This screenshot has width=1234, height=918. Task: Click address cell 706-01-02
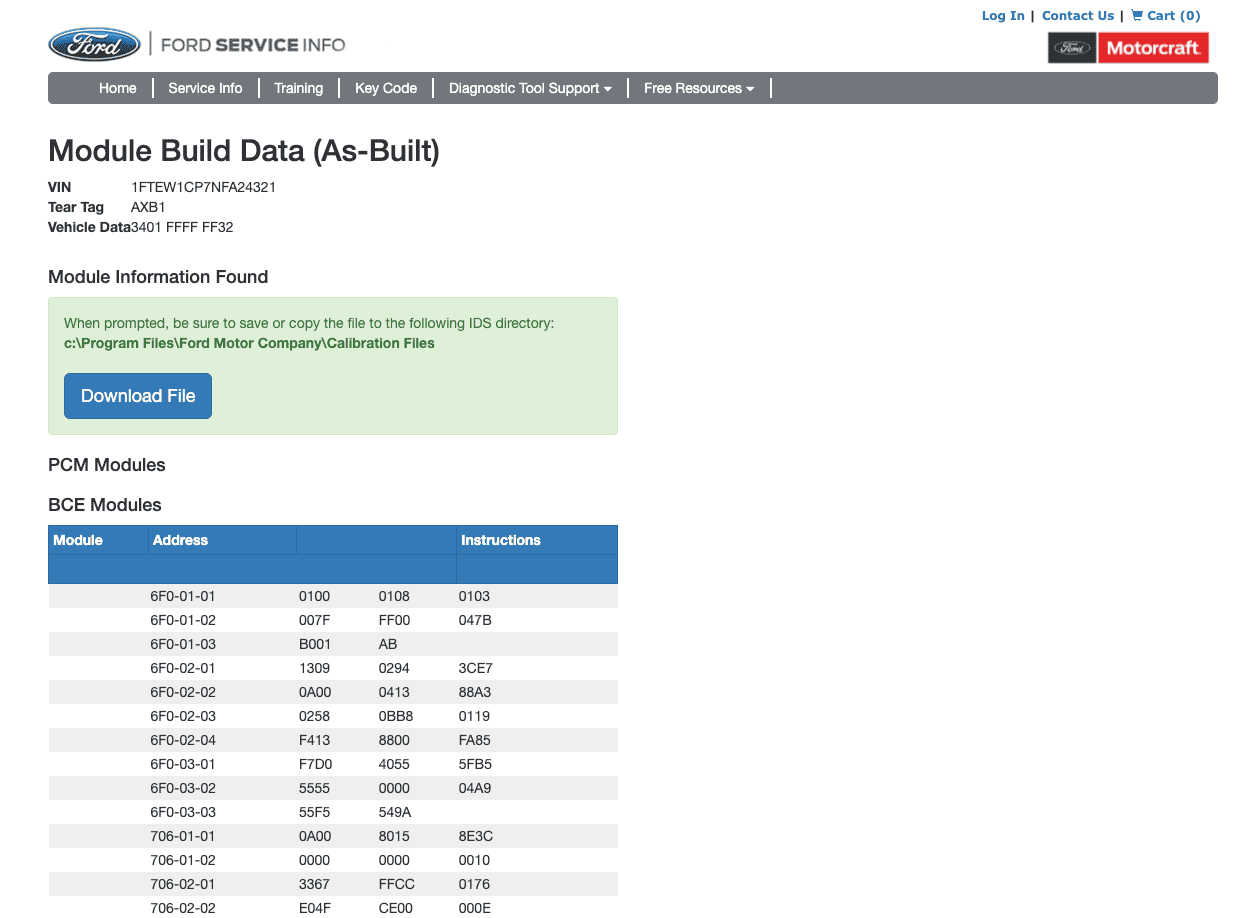[183, 860]
